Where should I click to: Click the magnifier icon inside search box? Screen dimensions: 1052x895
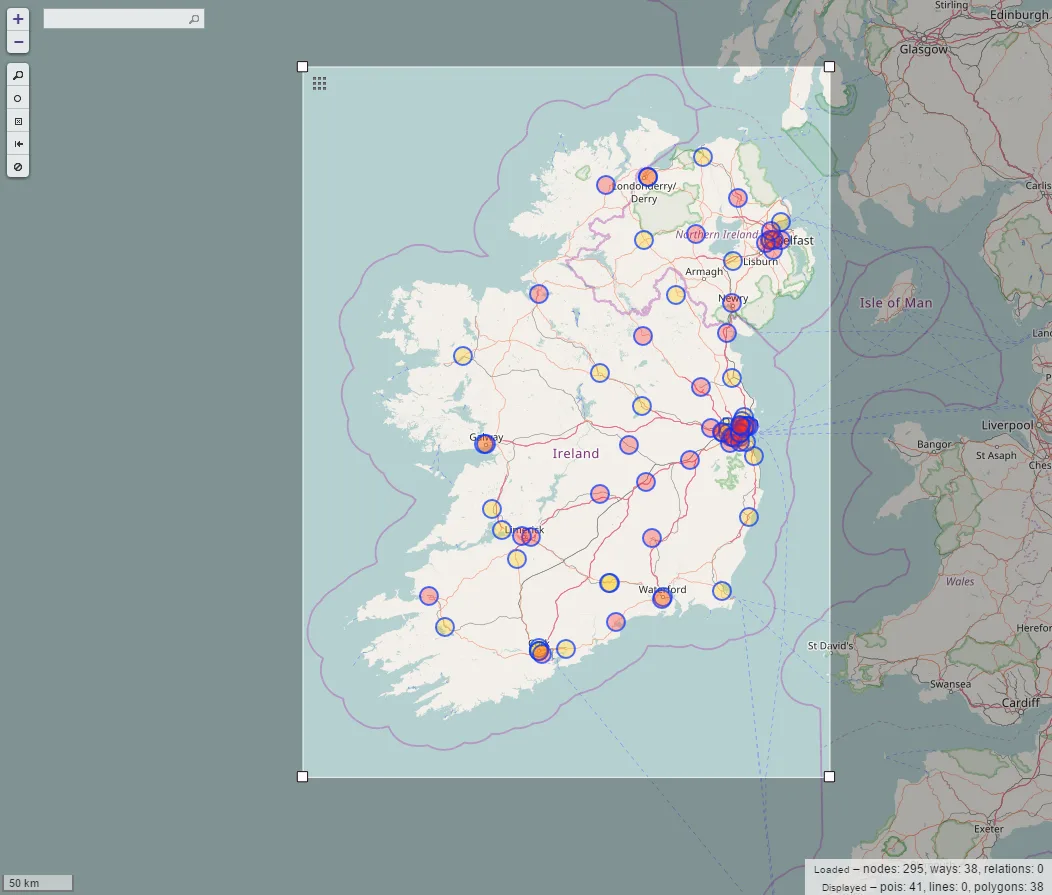[194, 19]
